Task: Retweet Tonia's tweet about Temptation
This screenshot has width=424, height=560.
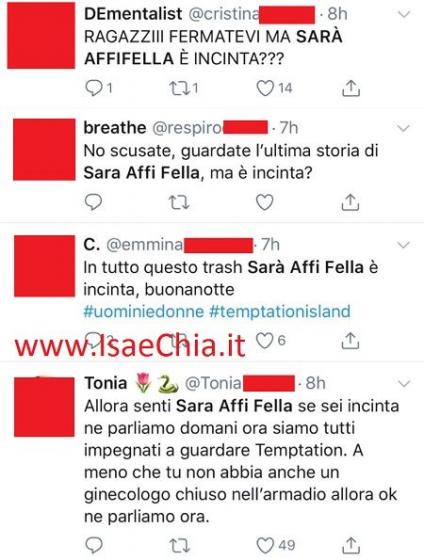Action: coord(179,545)
